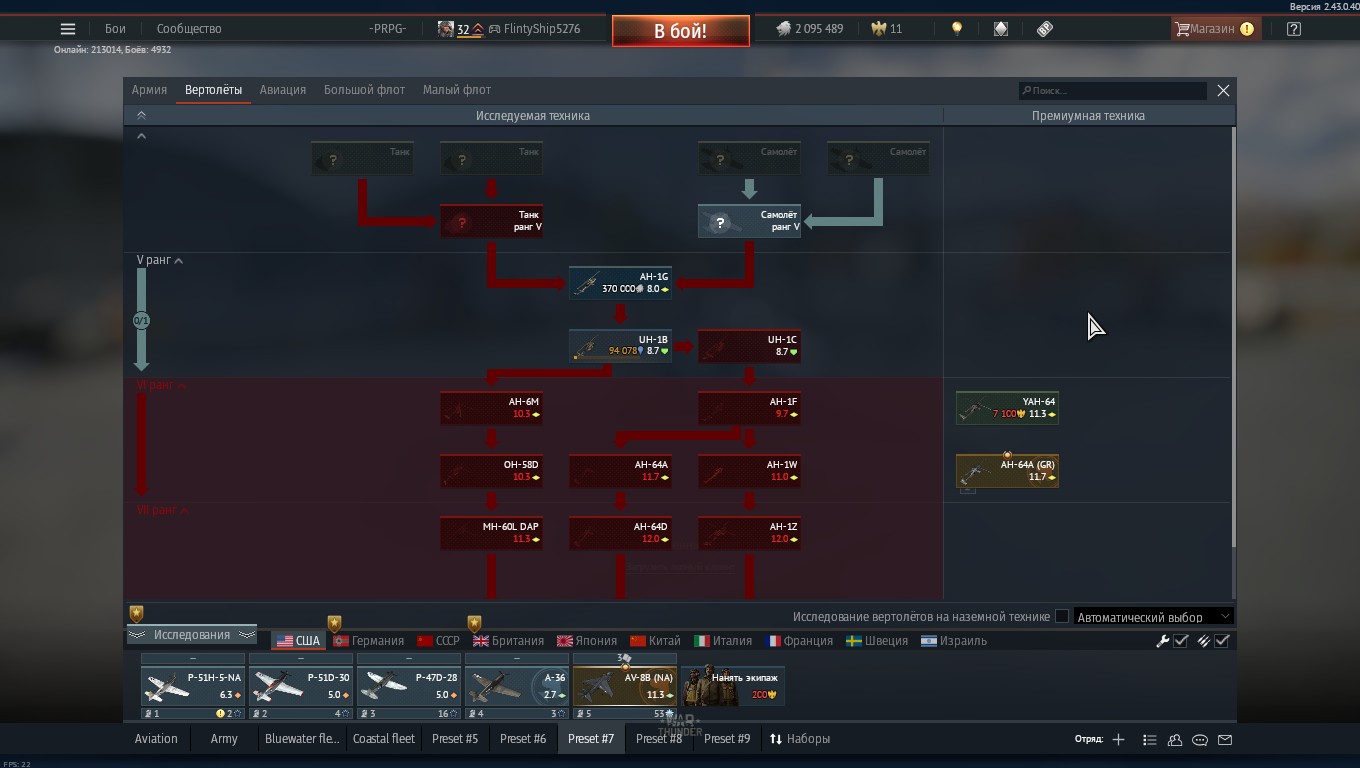
Task: Select the AV-8B (NA) crew slot
Action: click(x=625, y=686)
